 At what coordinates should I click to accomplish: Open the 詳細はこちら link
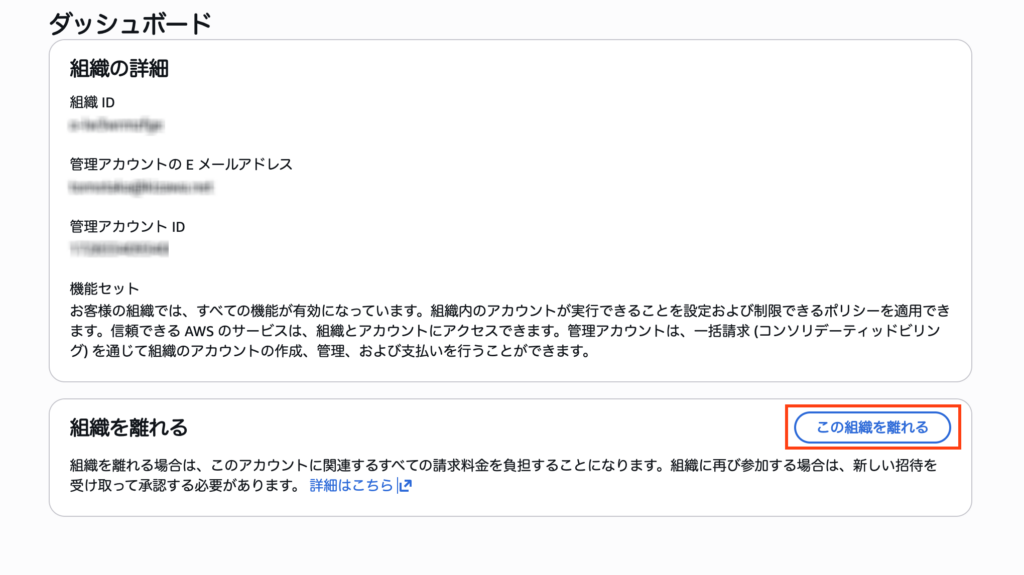[351, 486]
